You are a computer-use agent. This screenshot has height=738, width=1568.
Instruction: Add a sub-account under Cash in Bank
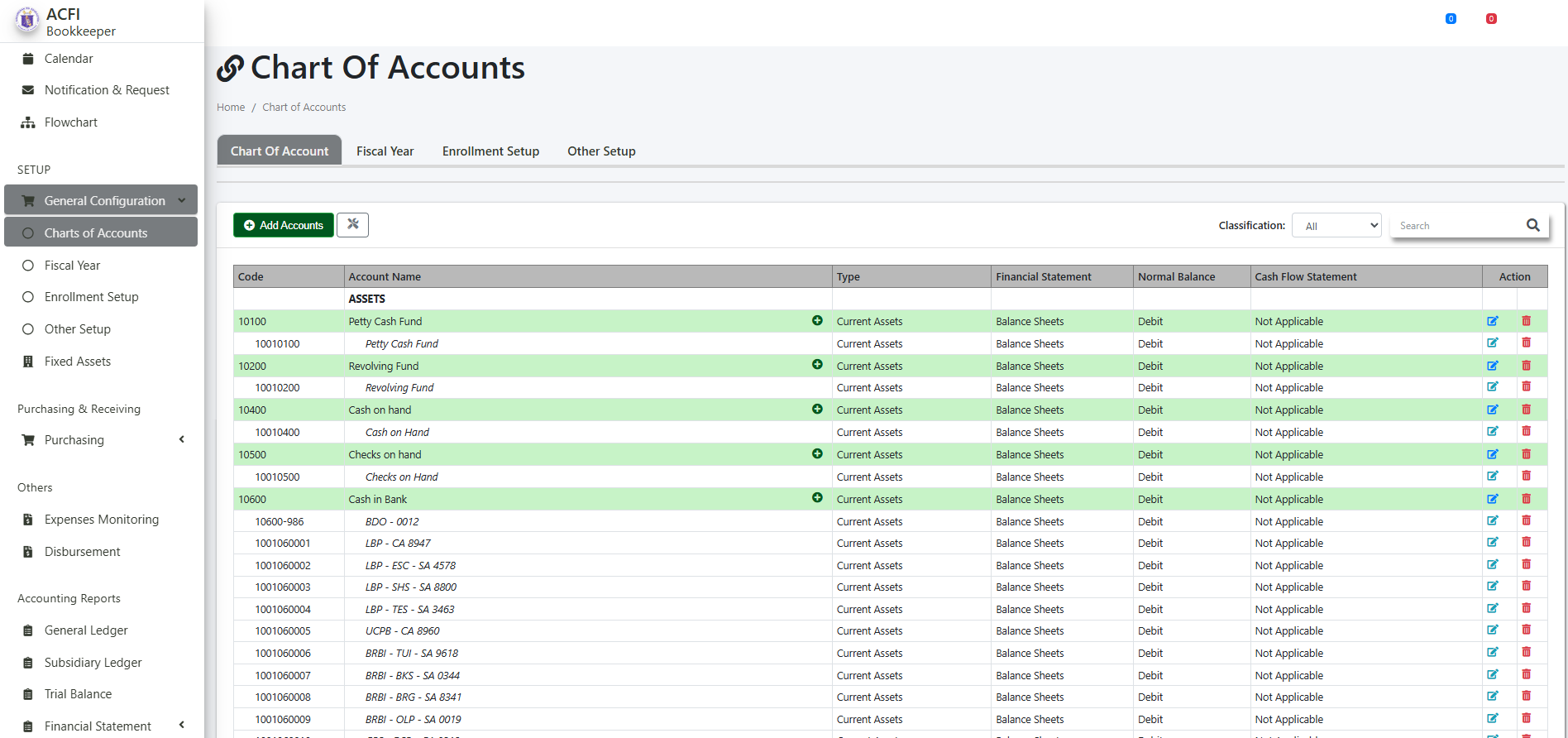(x=817, y=498)
